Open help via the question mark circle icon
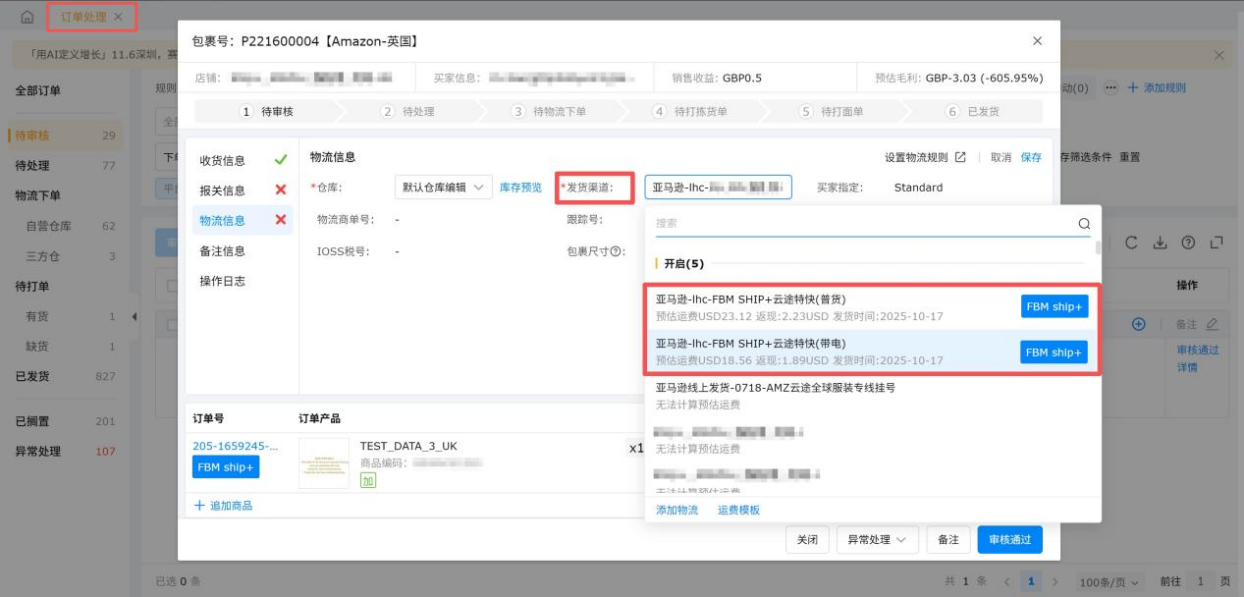 pos(1188,242)
